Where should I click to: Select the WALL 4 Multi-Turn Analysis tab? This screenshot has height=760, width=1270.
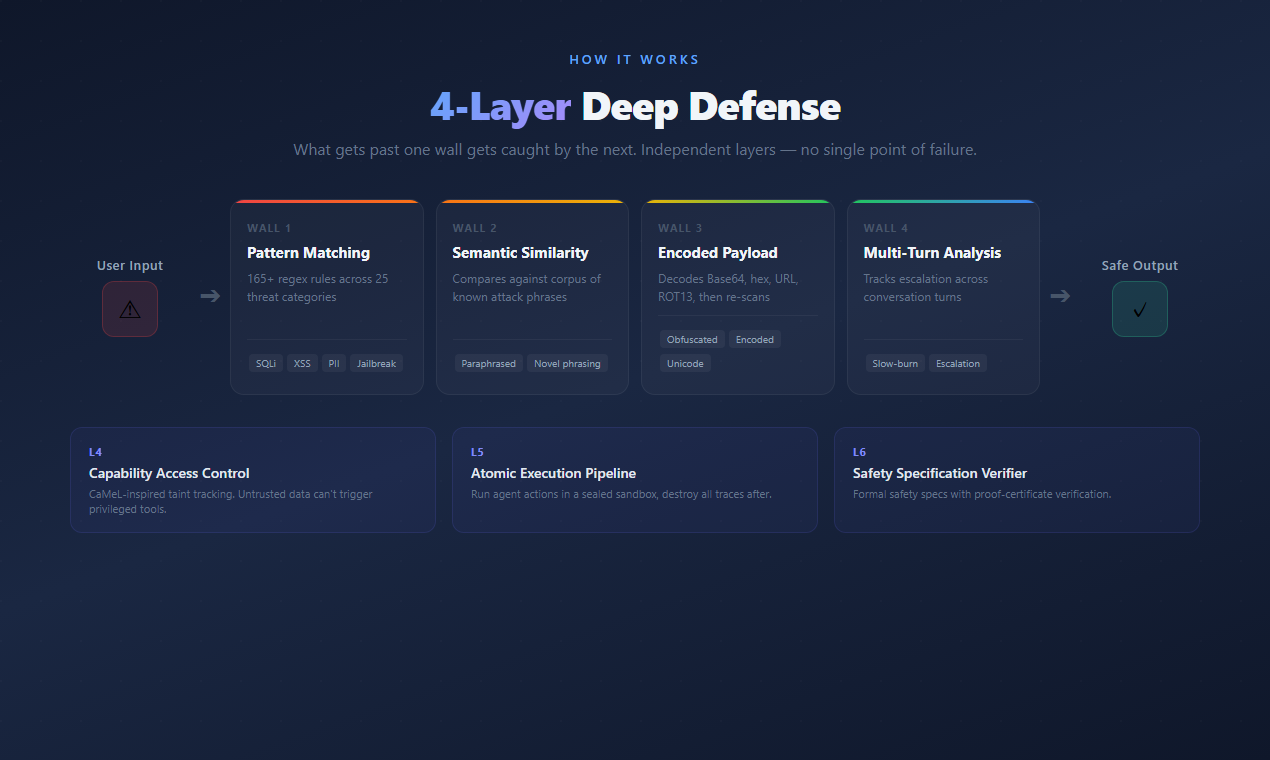[x=943, y=295]
